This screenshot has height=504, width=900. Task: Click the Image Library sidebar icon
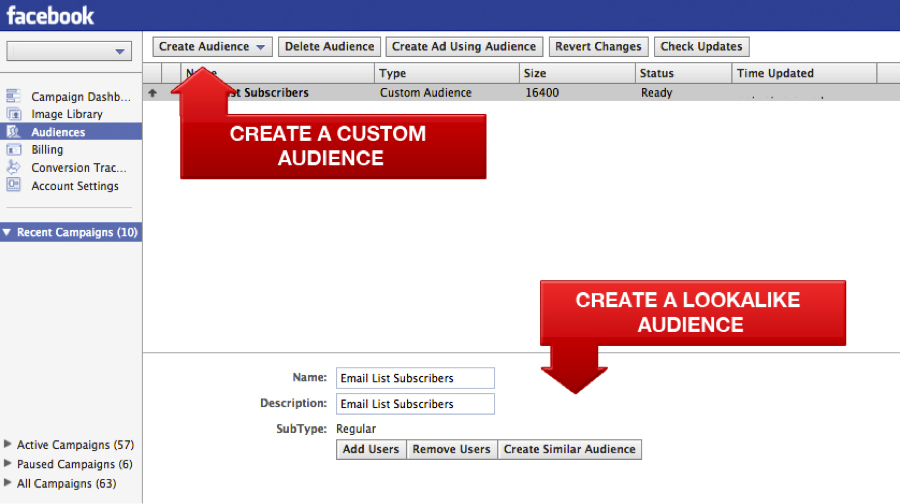[x=13, y=114]
